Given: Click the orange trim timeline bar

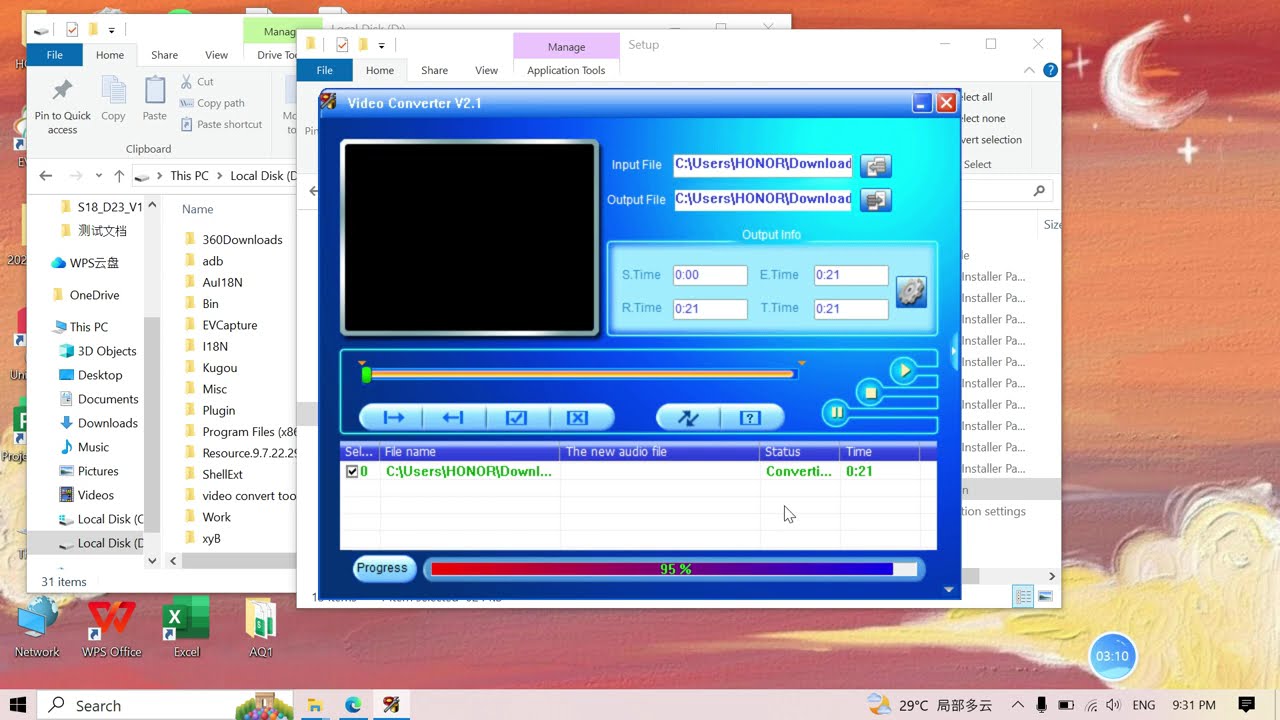Looking at the screenshot, I should pos(583,375).
